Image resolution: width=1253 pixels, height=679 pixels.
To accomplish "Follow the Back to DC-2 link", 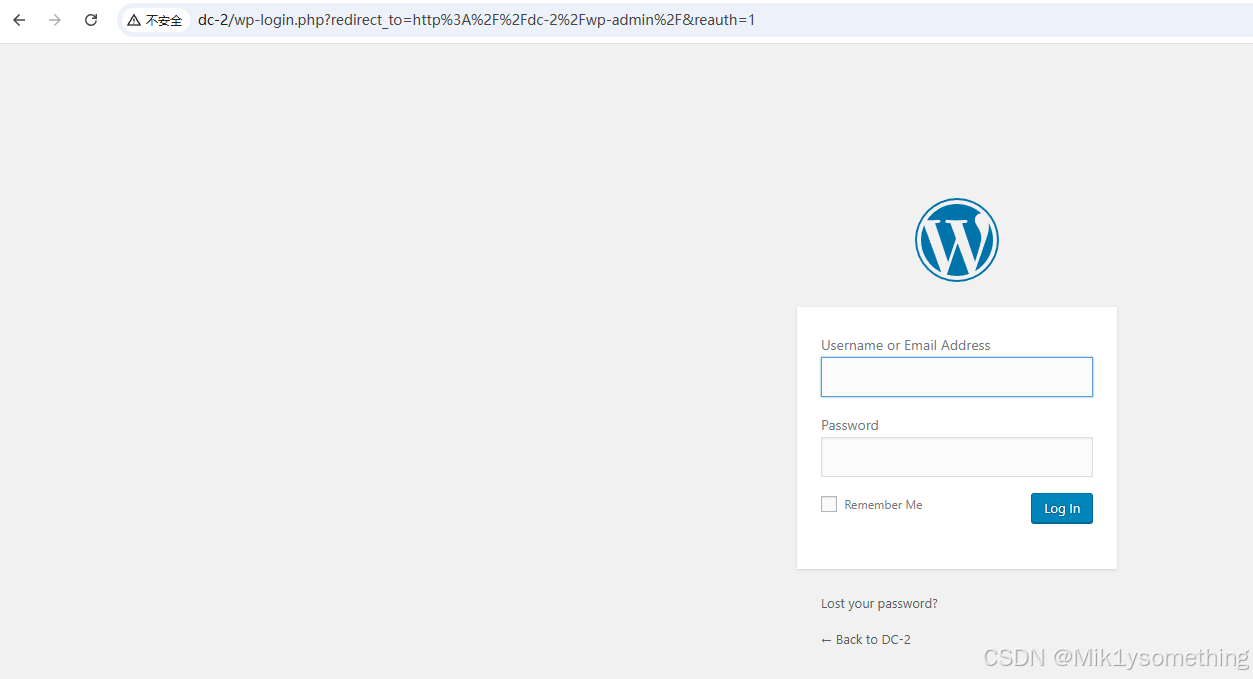I will [x=866, y=639].
